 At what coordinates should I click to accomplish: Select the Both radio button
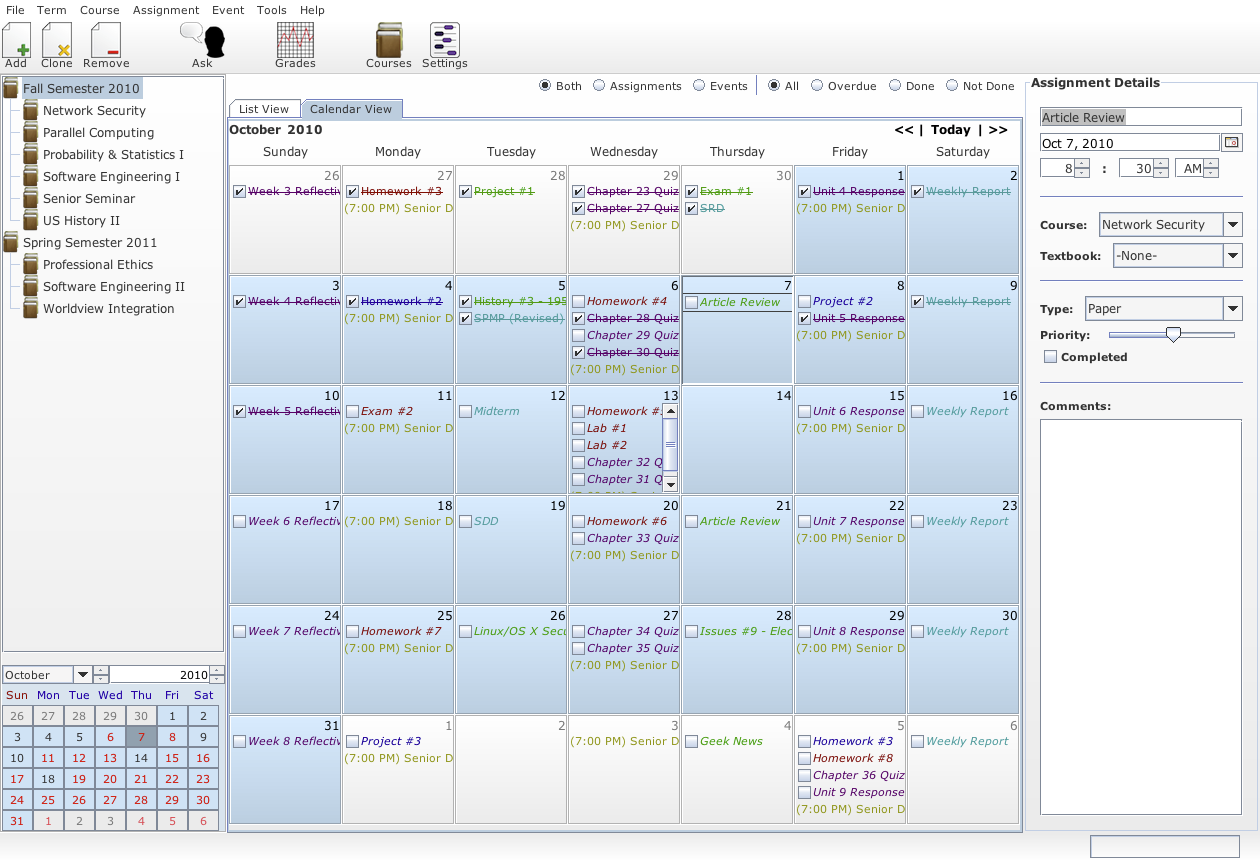point(545,86)
